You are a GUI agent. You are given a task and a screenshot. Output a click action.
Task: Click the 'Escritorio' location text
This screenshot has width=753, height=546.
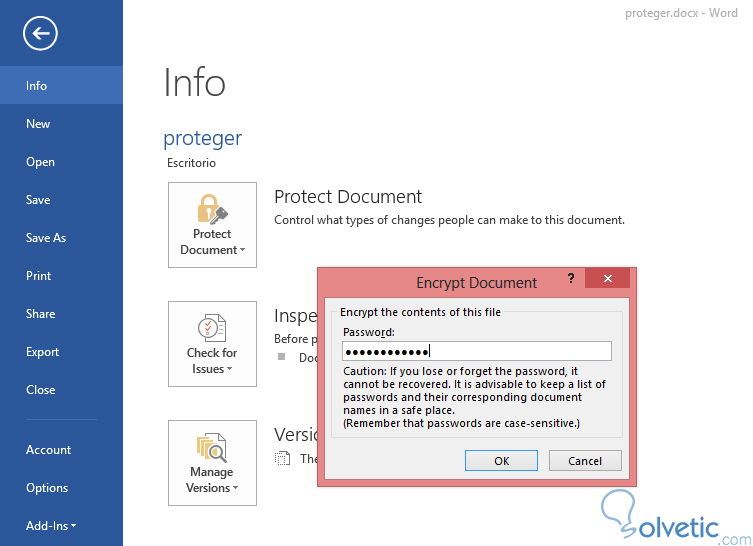[x=191, y=163]
